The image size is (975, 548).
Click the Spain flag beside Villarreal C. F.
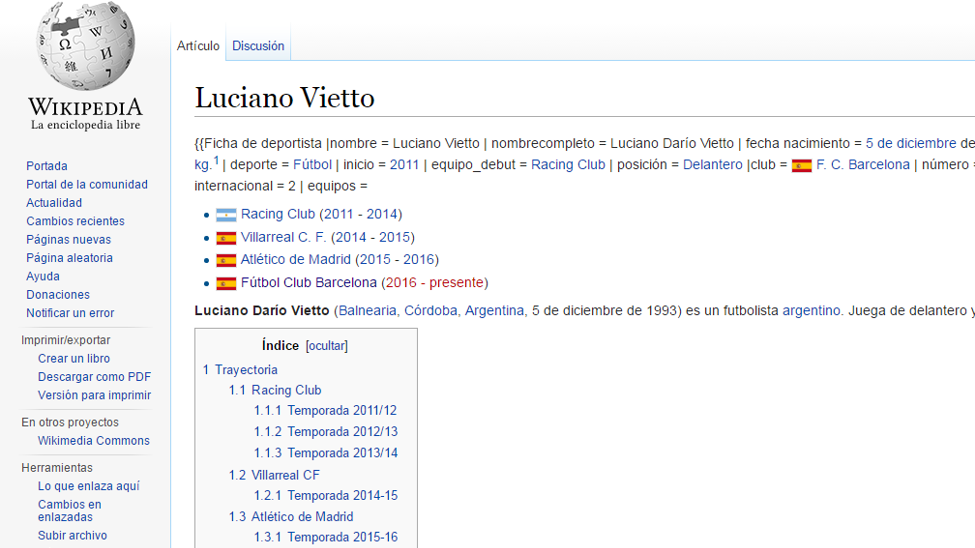tap(227, 238)
